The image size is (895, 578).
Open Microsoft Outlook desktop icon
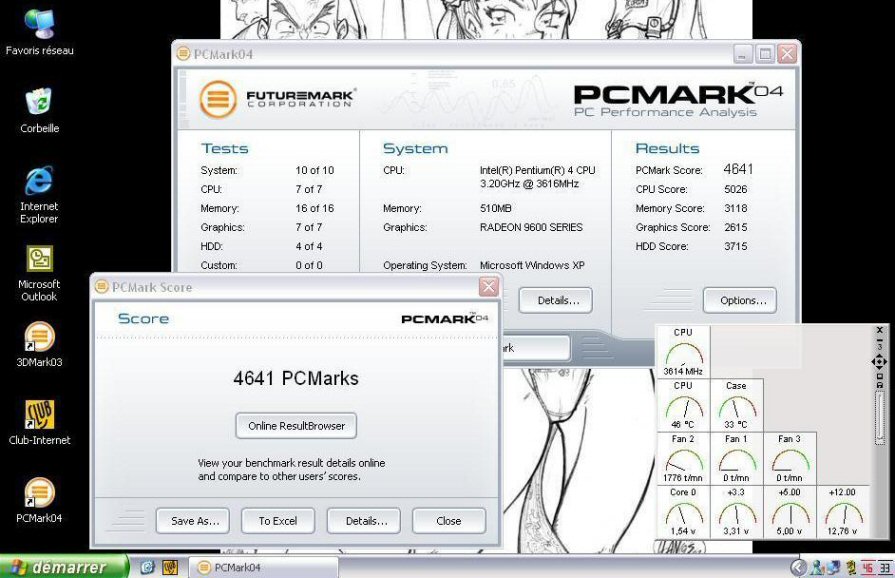tap(39, 273)
